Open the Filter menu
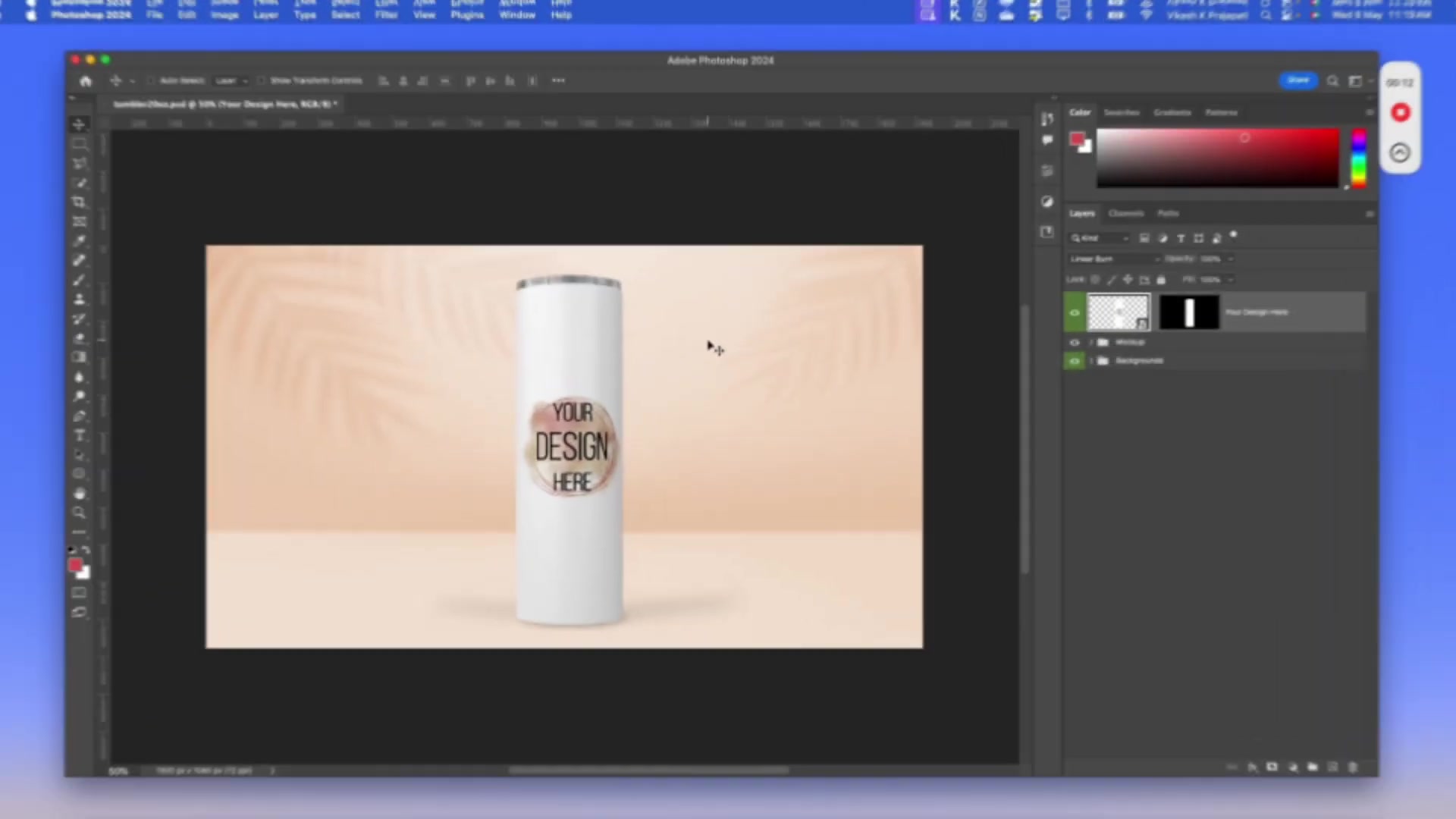This screenshot has width=1456, height=819. [387, 14]
